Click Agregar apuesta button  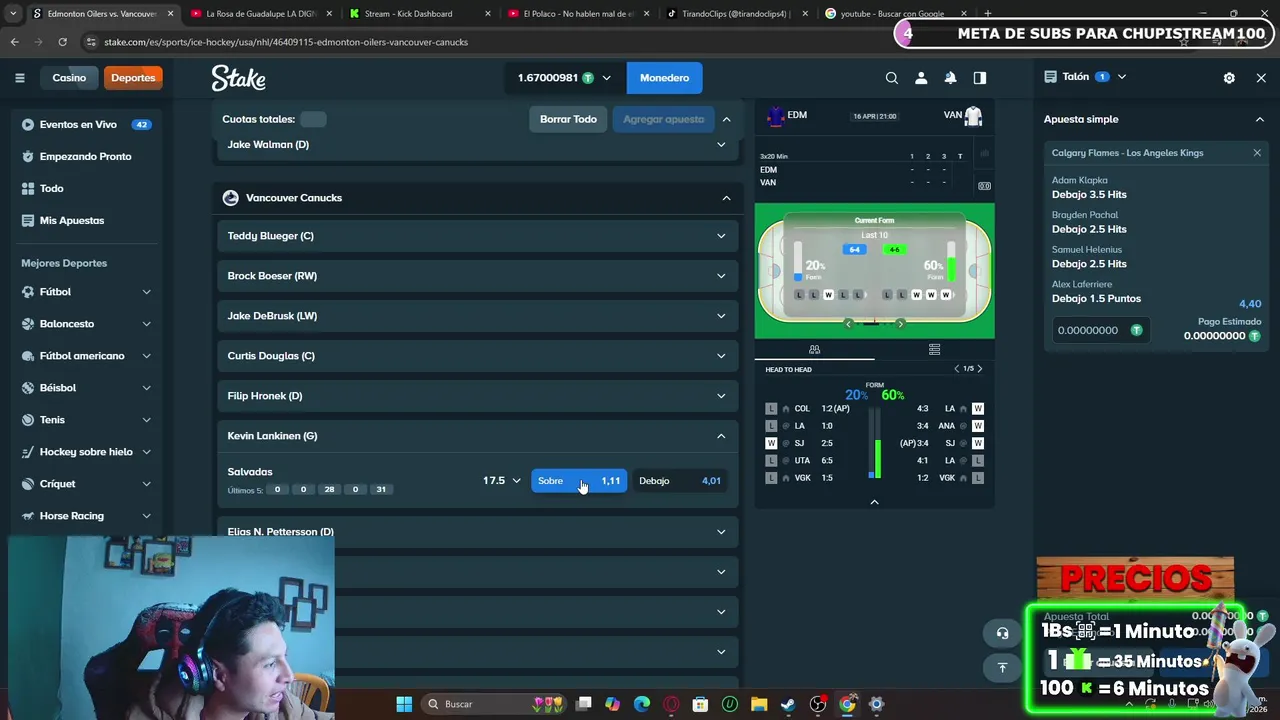pyautogui.click(x=664, y=119)
